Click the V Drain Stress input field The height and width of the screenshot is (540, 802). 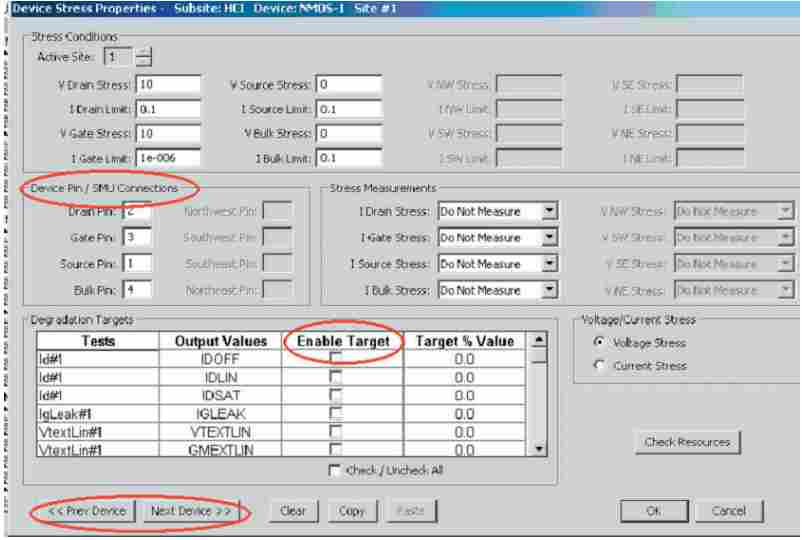point(168,85)
